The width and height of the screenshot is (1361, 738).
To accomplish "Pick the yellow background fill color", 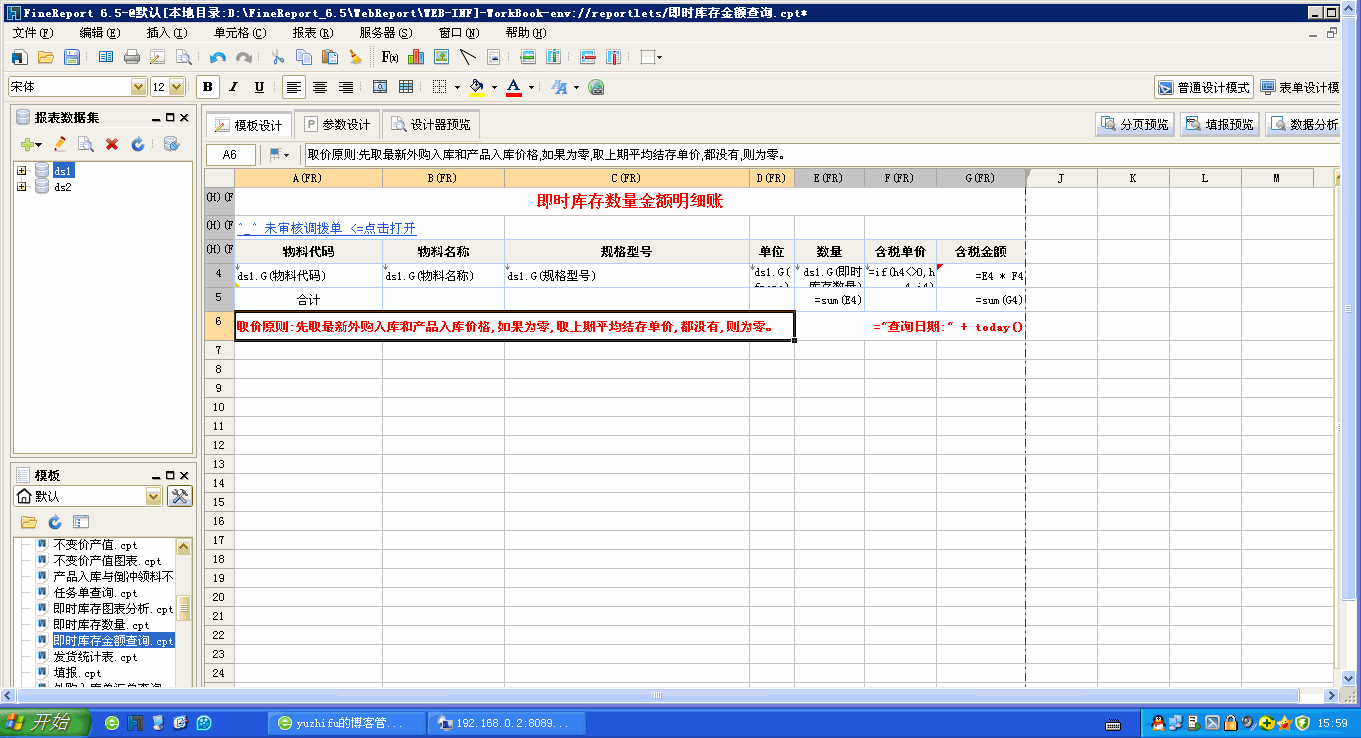I will point(478,87).
